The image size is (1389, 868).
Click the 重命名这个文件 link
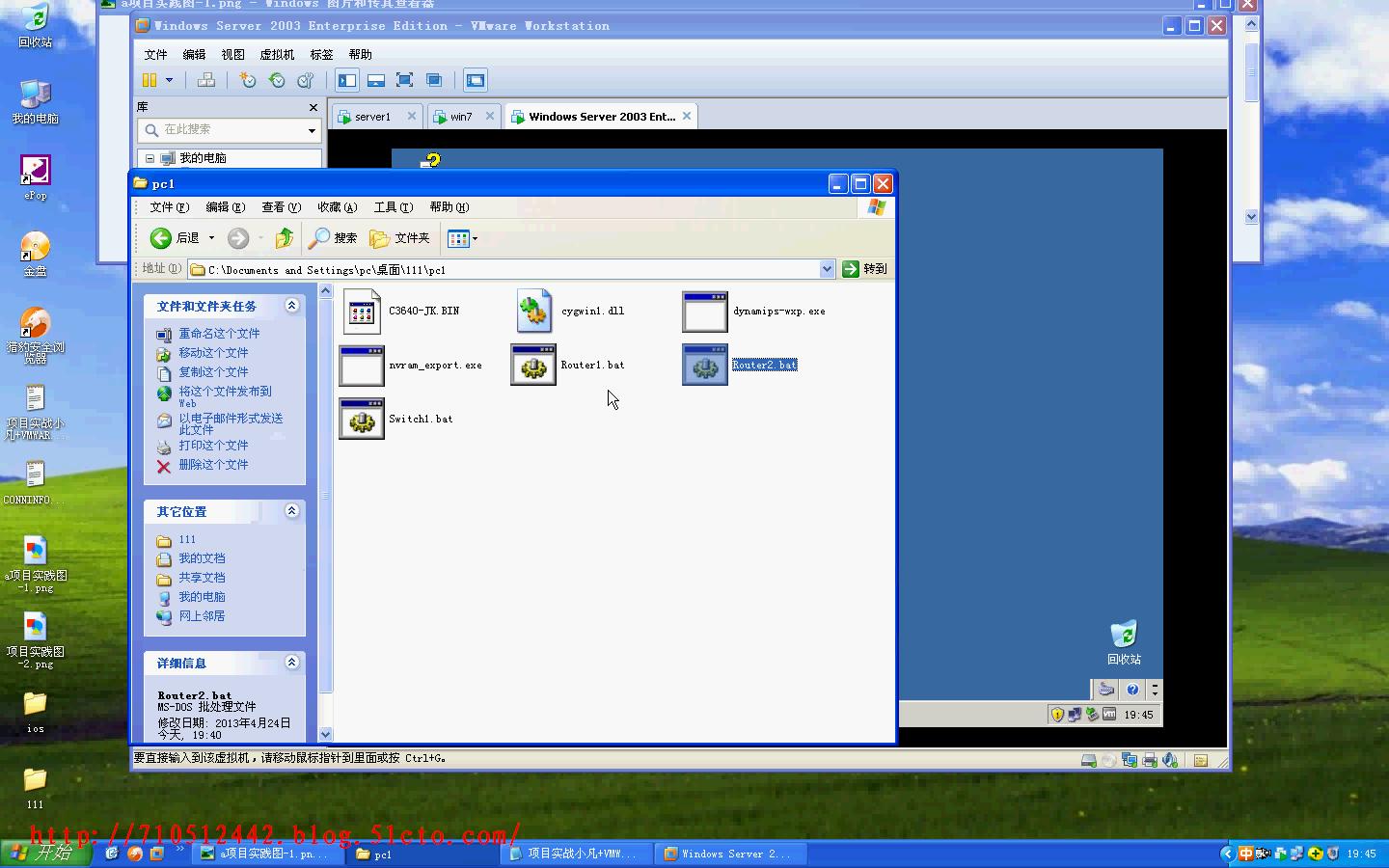219,334
